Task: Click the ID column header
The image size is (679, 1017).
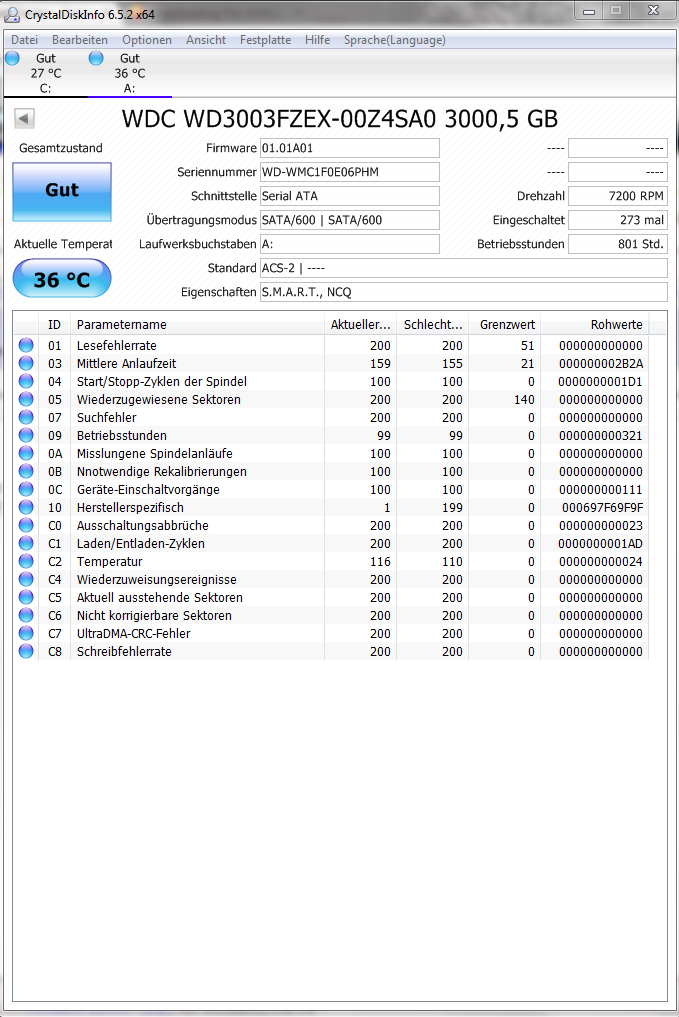Action: pyautogui.click(x=54, y=324)
